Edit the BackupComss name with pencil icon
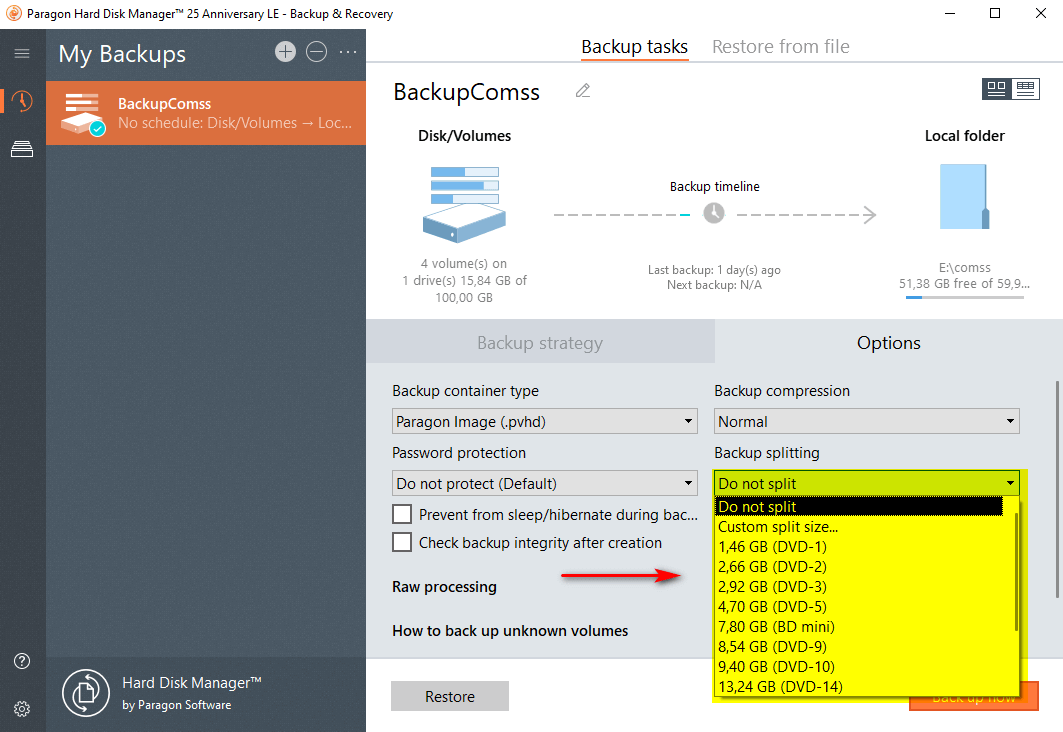 [583, 91]
